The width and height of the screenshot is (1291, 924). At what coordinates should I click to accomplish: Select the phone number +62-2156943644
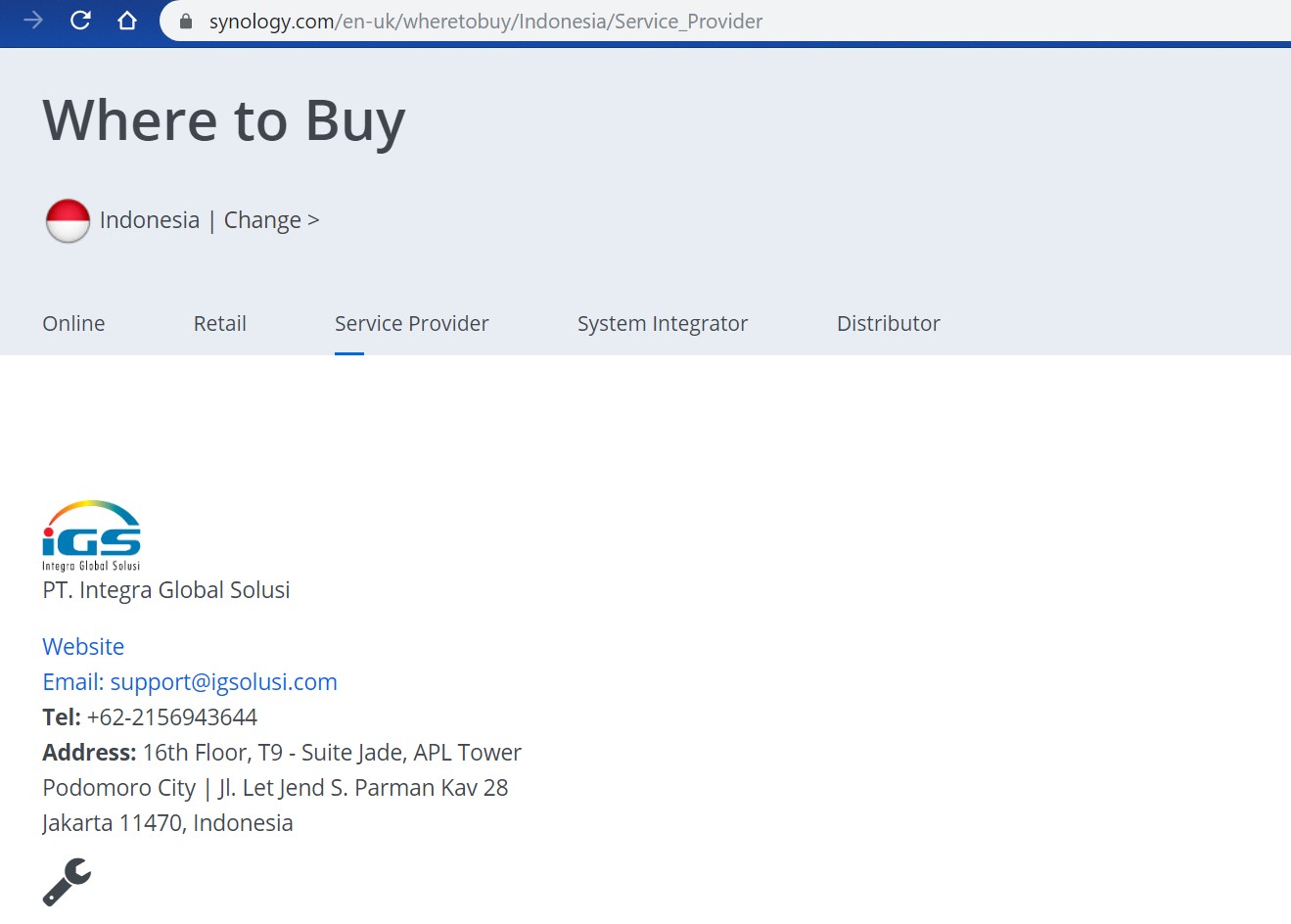pos(171,716)
